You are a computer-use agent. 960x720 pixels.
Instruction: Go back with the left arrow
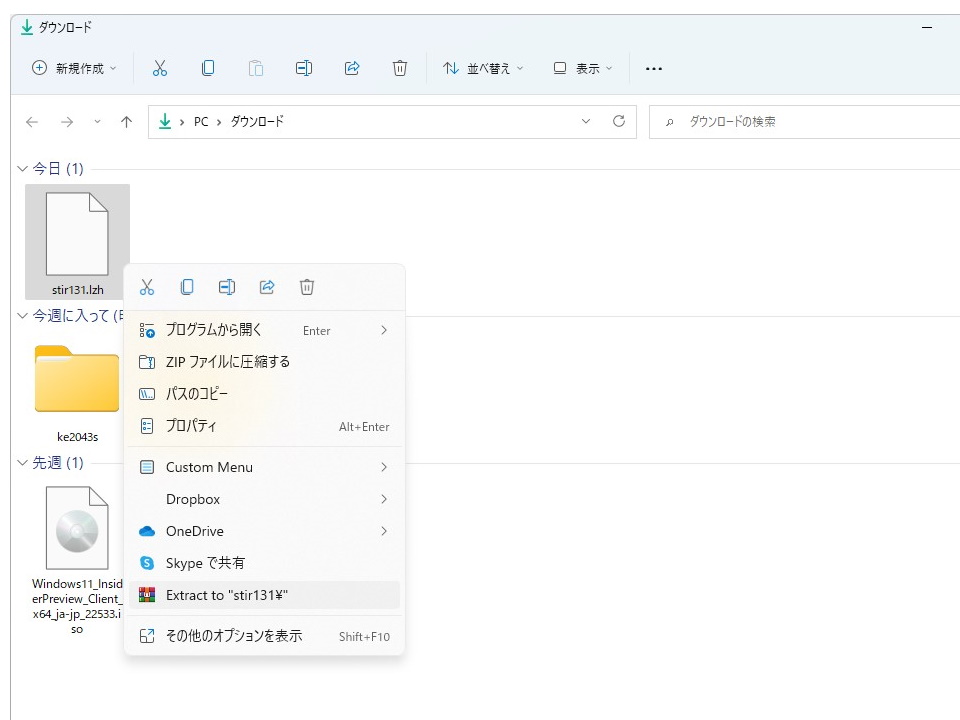(x=32, y=122)
